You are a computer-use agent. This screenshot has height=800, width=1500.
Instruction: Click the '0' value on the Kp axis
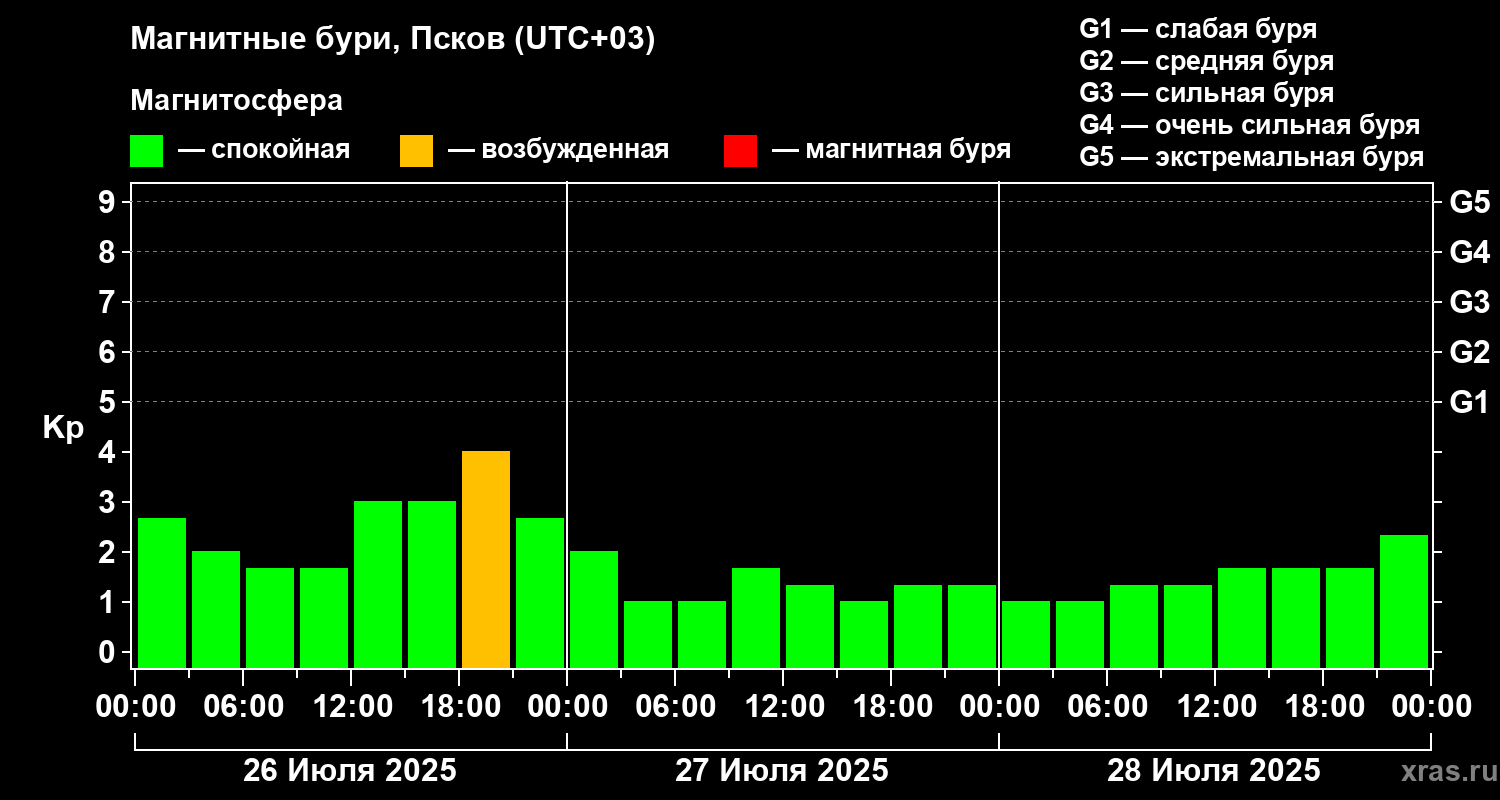[x=109, y=652]
